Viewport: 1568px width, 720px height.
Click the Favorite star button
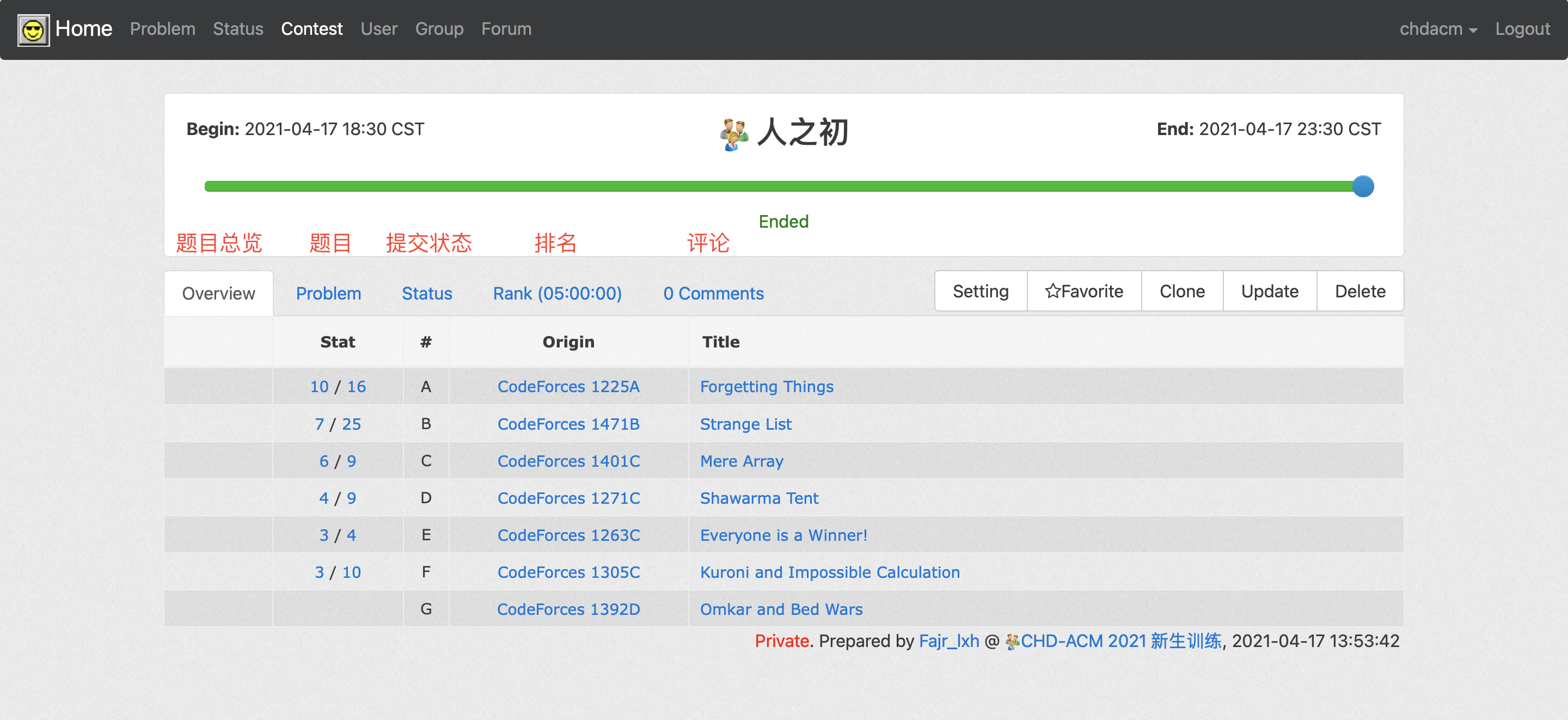[1083, 291]
